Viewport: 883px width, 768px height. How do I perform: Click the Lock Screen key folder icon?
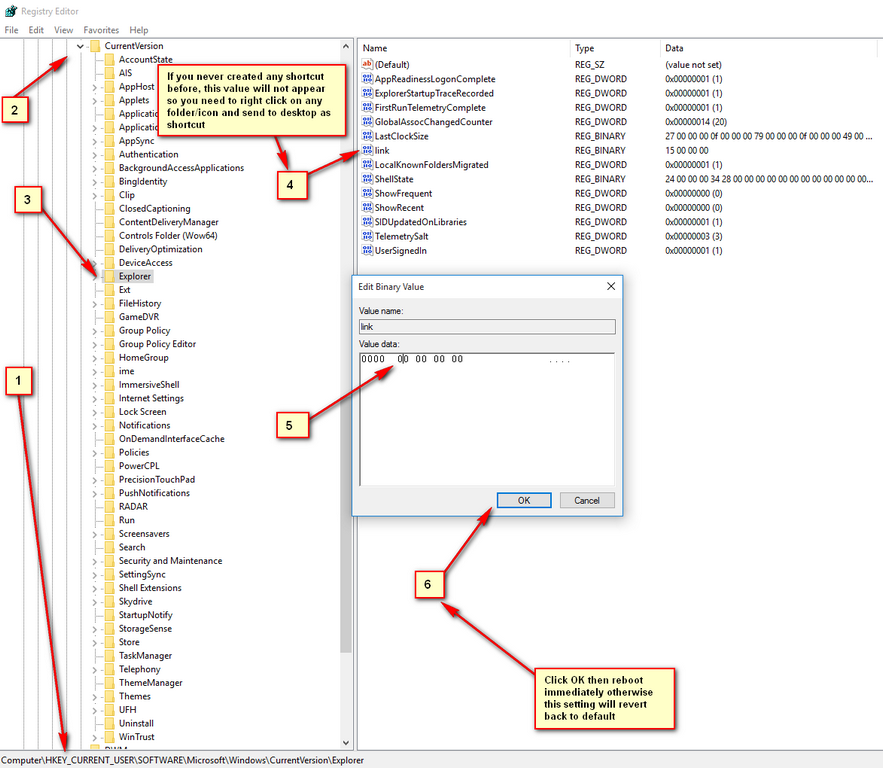tap(109, 412)
